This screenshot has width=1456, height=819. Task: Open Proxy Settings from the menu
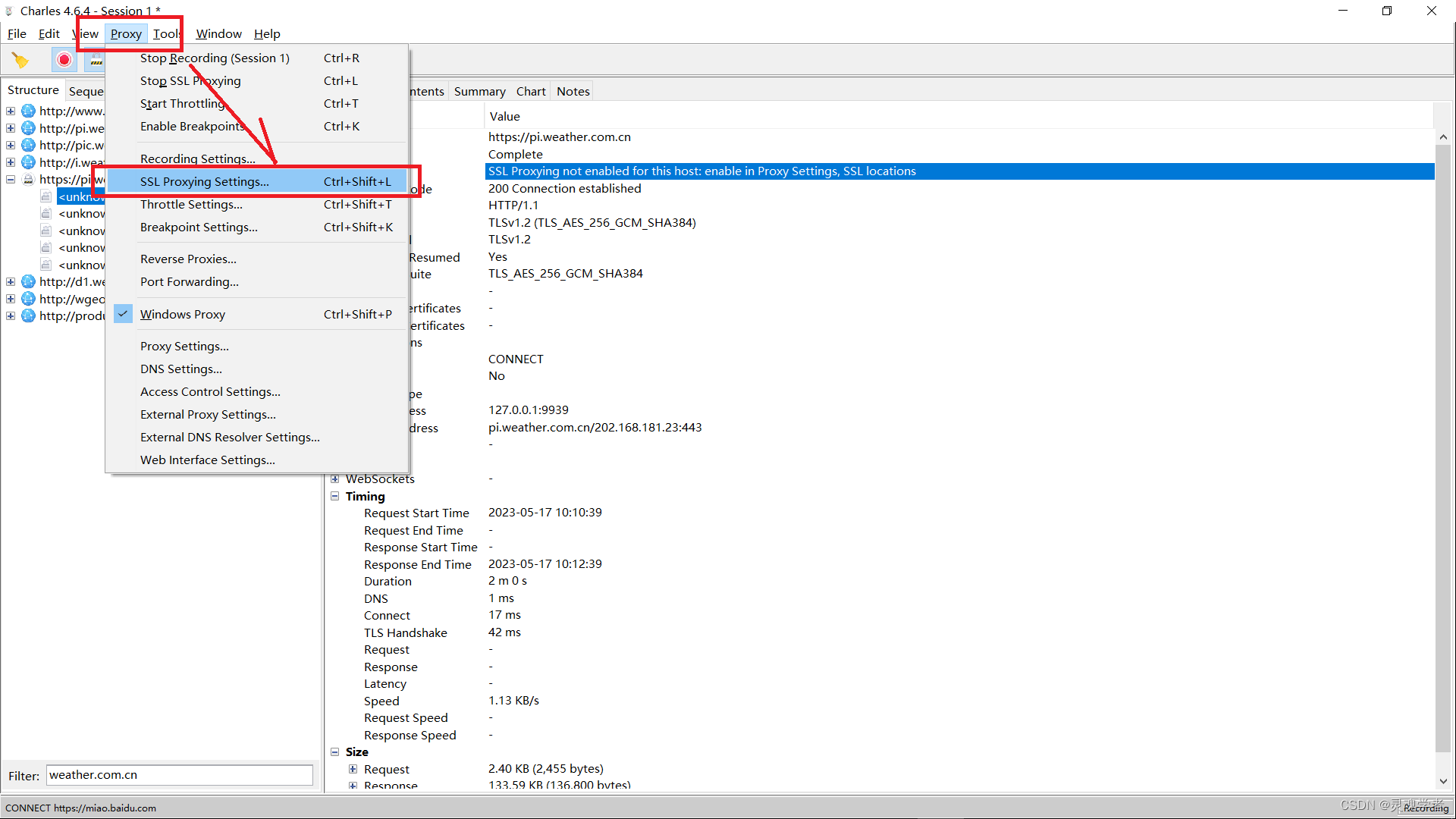click(184, 347)
